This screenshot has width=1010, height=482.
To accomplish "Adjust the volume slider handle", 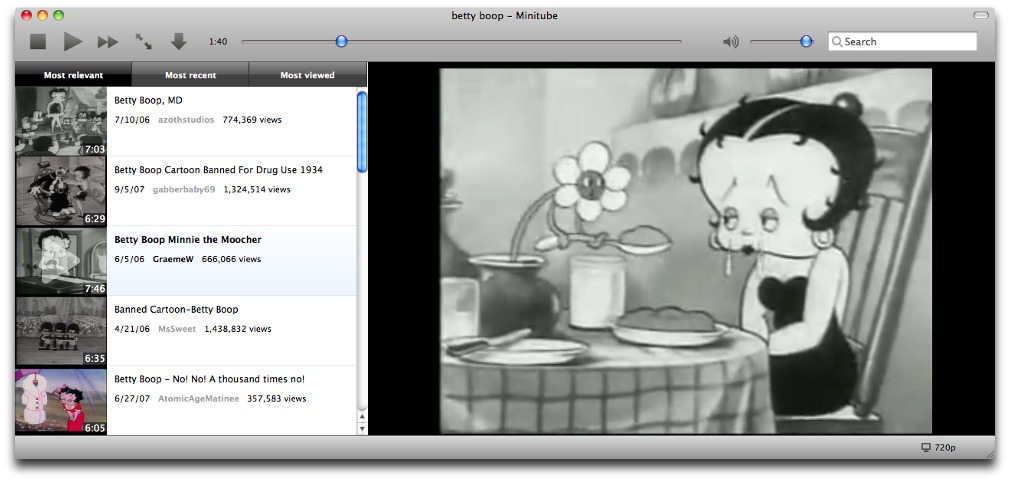I will 806,41.
